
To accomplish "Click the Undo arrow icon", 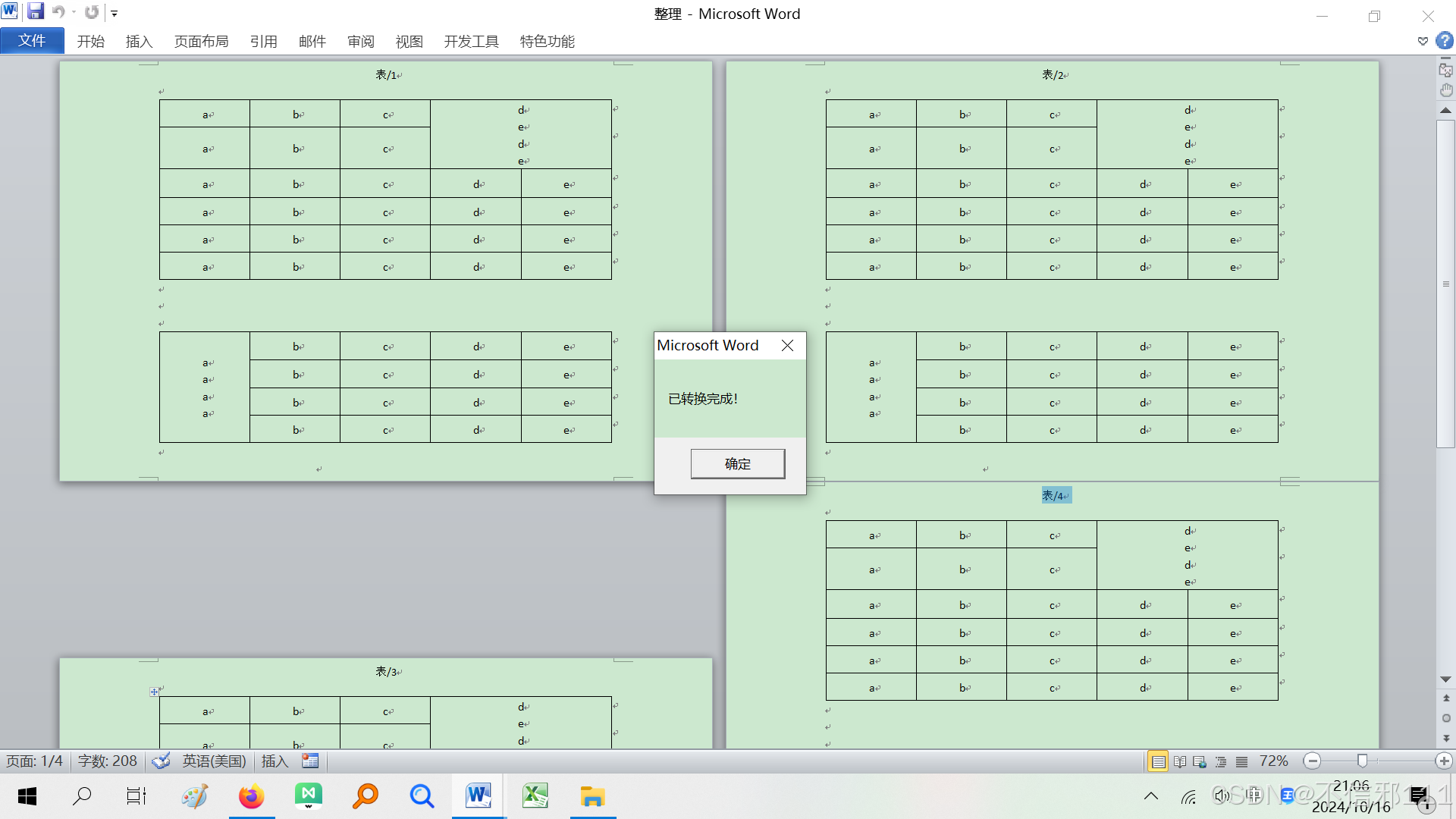I will tap(58, 12).
